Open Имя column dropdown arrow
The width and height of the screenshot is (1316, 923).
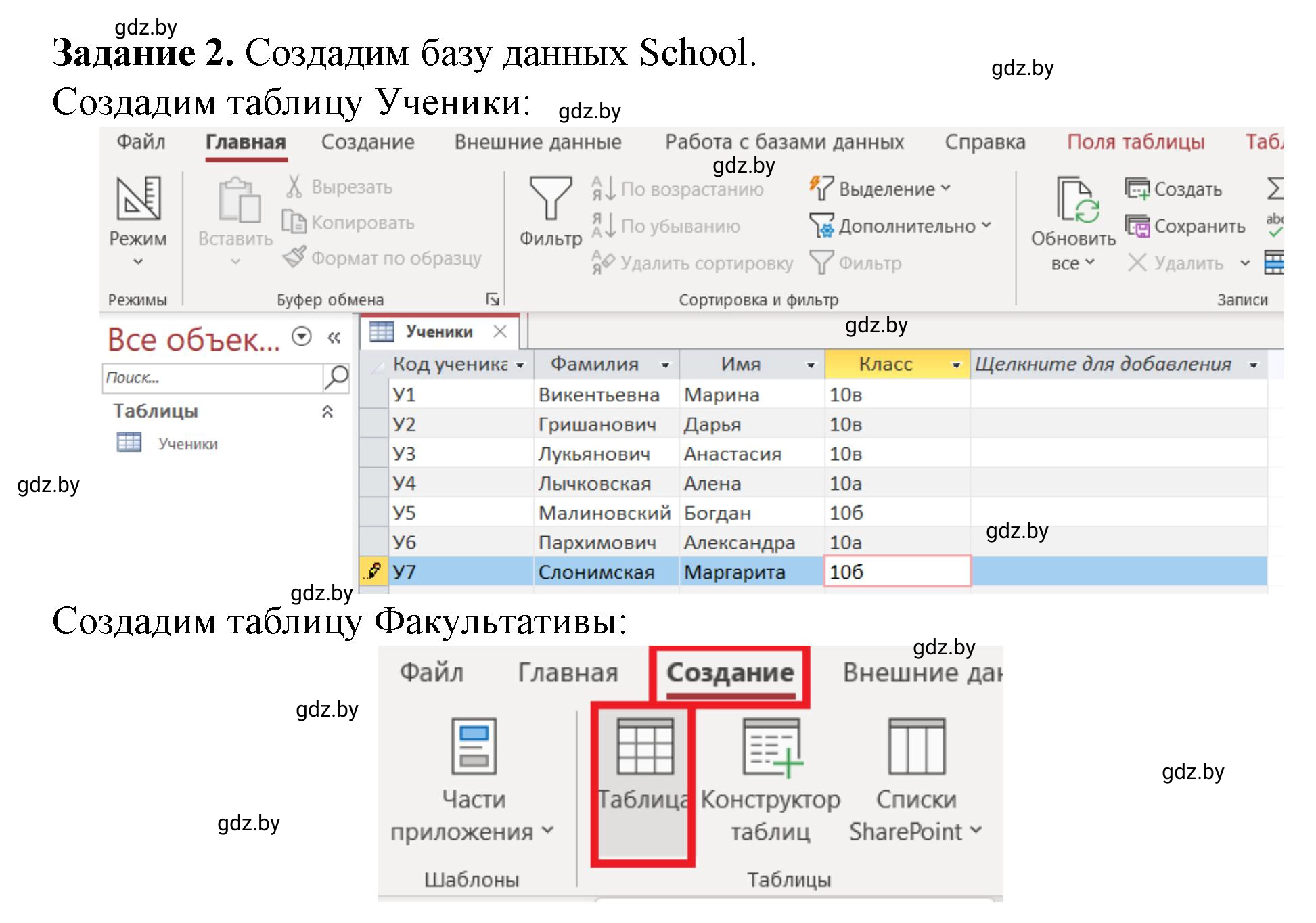pyautogui.click(x=811, y=365)
